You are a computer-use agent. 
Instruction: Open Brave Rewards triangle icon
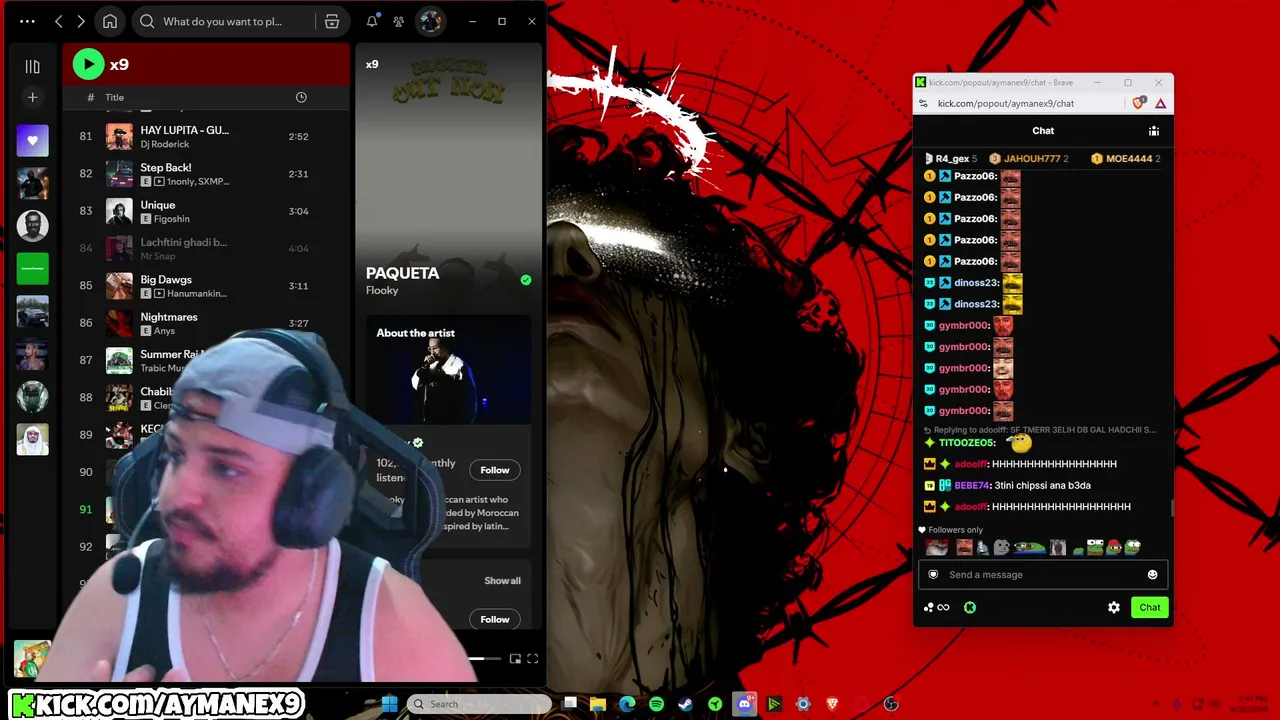click(1160, 103)
